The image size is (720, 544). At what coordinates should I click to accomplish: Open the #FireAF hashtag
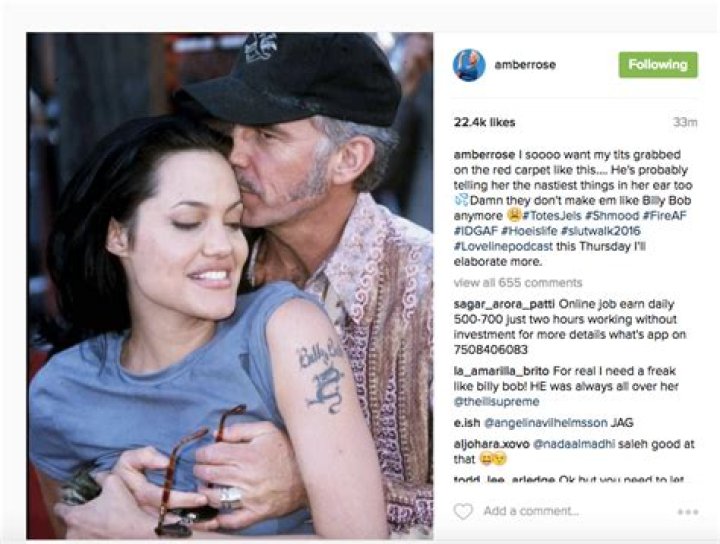click(664, 215)
